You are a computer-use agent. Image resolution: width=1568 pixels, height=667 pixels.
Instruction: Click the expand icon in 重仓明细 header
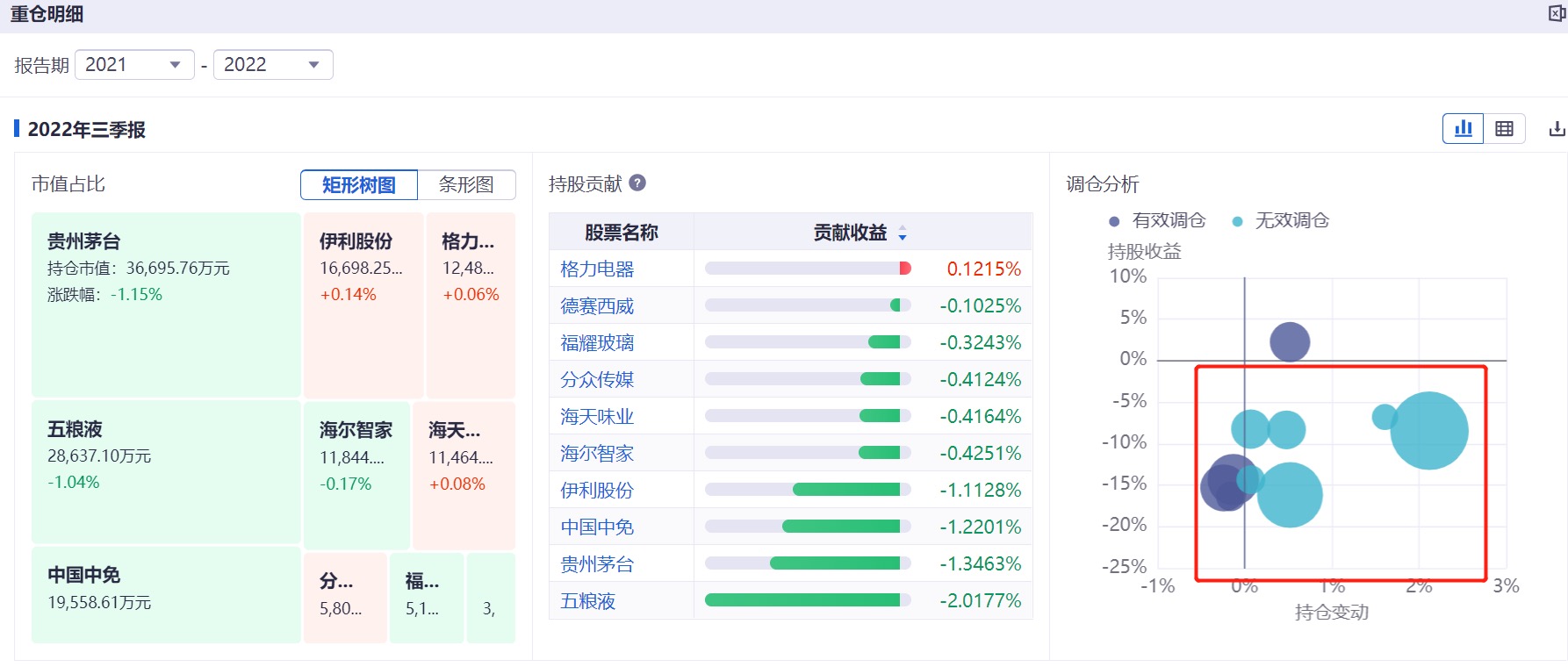pyautogui.click(x=1557, y=14)
